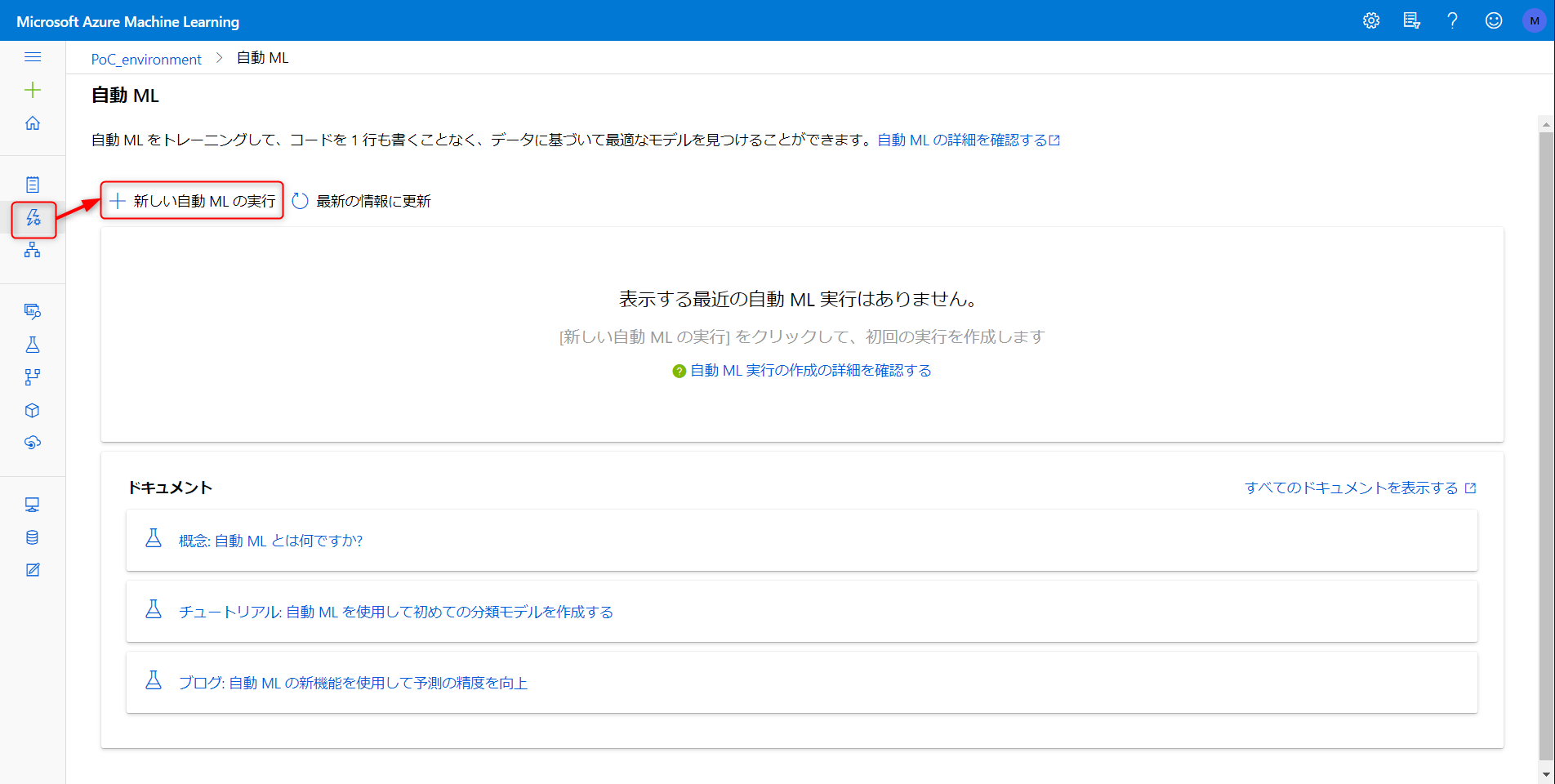The height and width of the screenshot is (784, 1555).
Task: Click the flask icon beside 概念 document
Action: pyautogui.click(x=154, y=538)
